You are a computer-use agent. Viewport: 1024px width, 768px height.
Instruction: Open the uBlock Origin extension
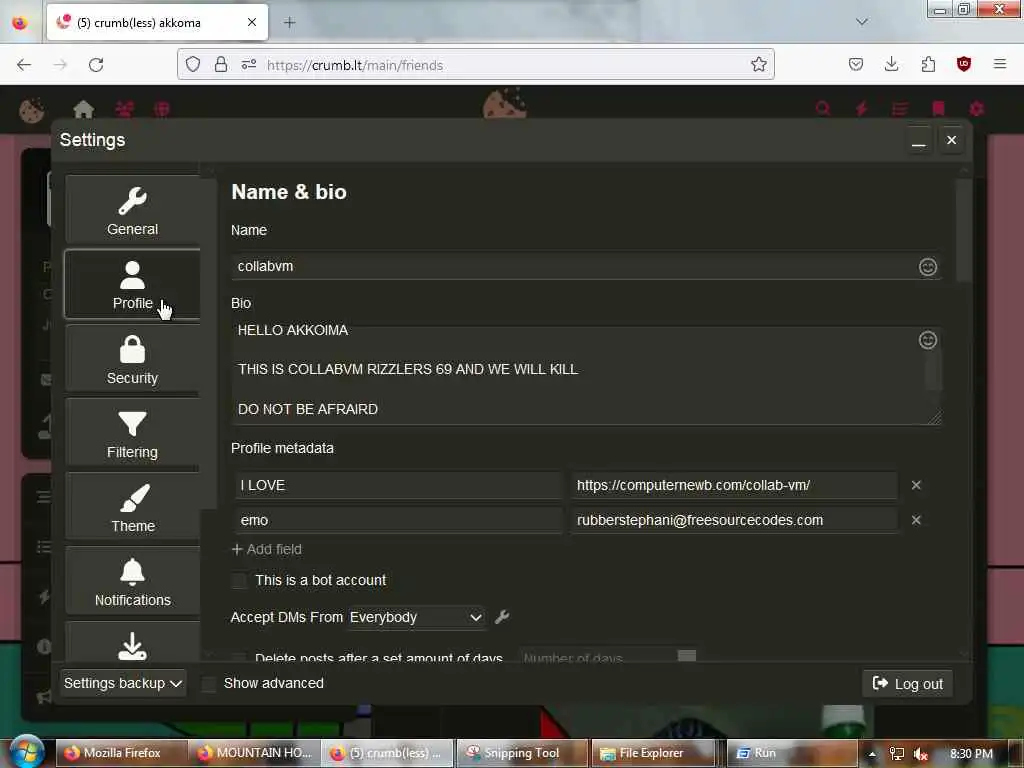[x=964, y=64]
